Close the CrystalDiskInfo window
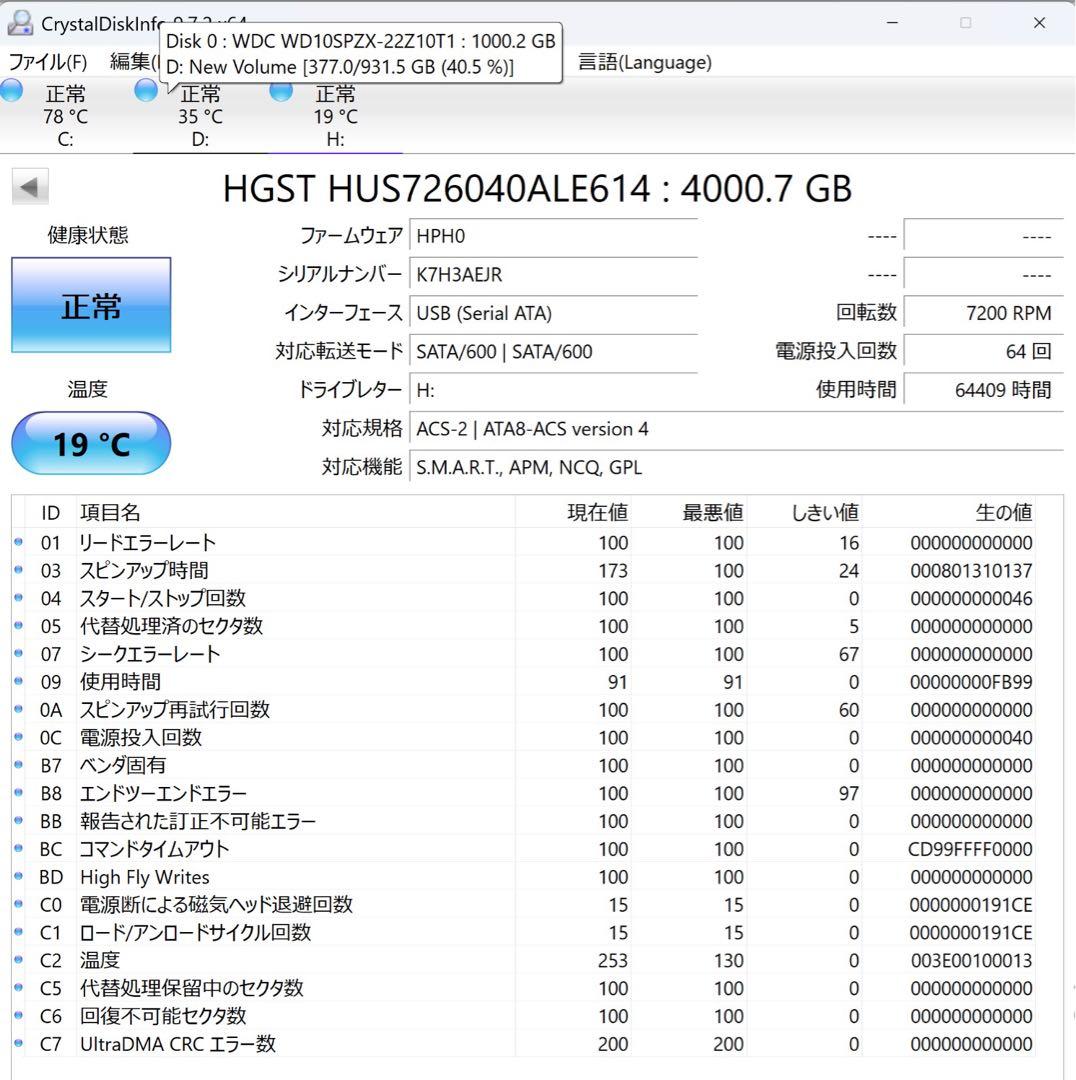 1039,23
